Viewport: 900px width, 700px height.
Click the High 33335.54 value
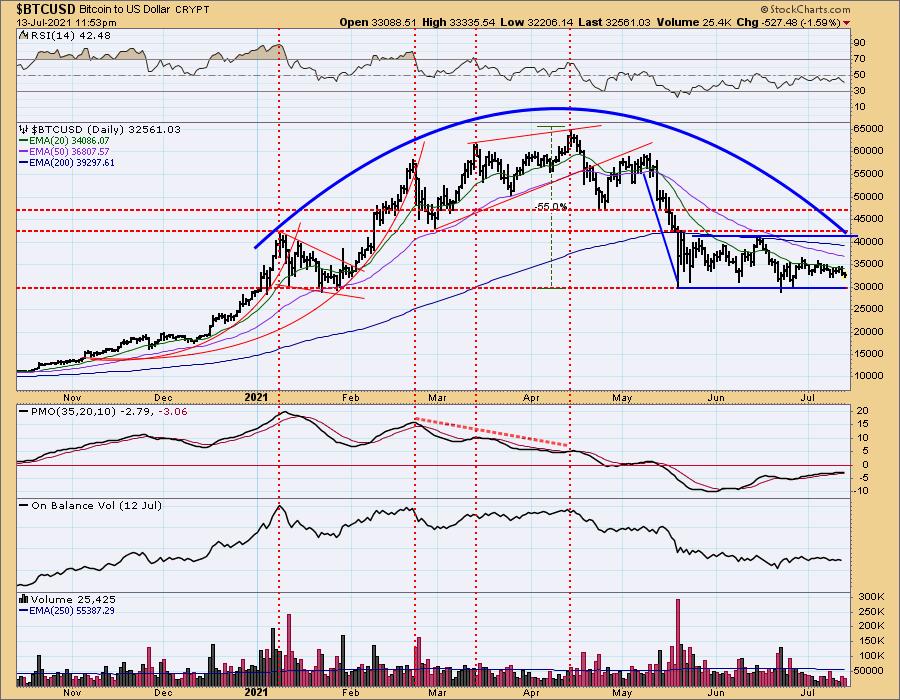(x=461, y=22)
